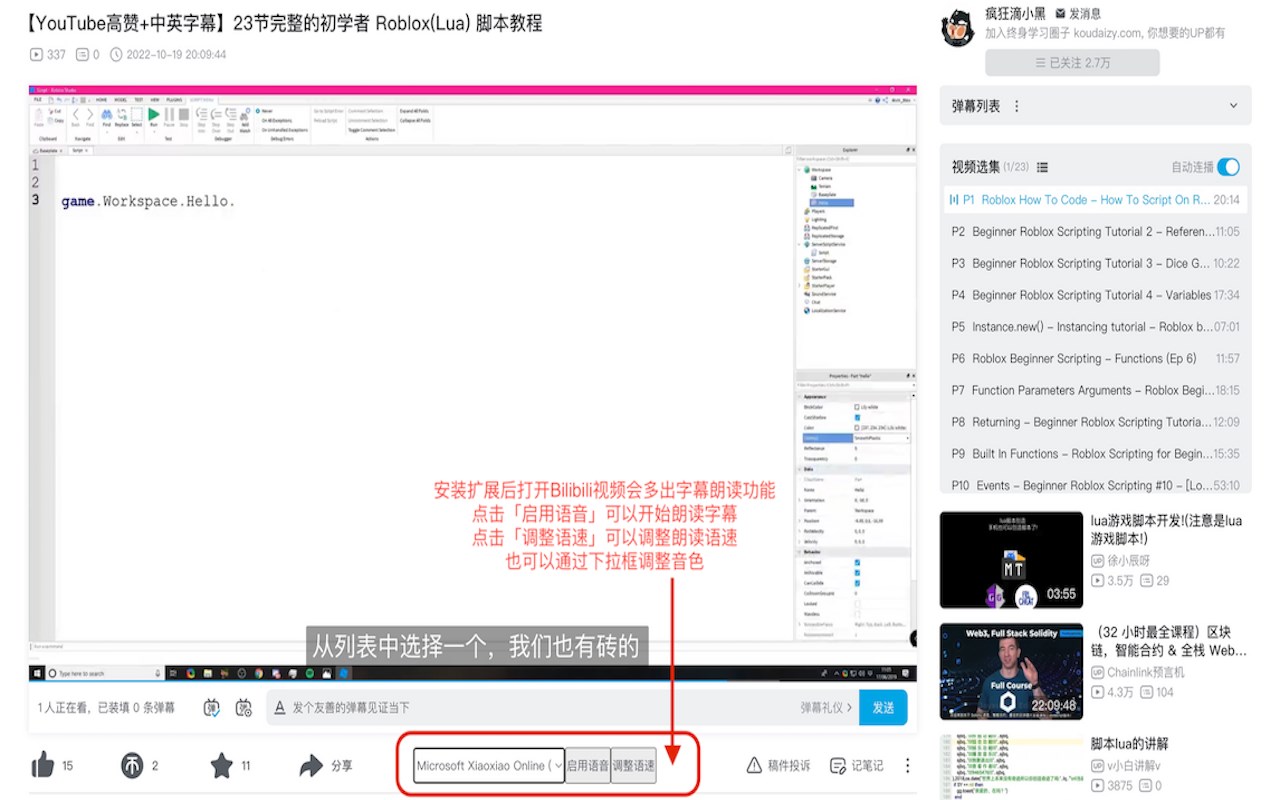Expand 弹幕礼仪 arrow link
1280x800 pixels.
(827, 707)
